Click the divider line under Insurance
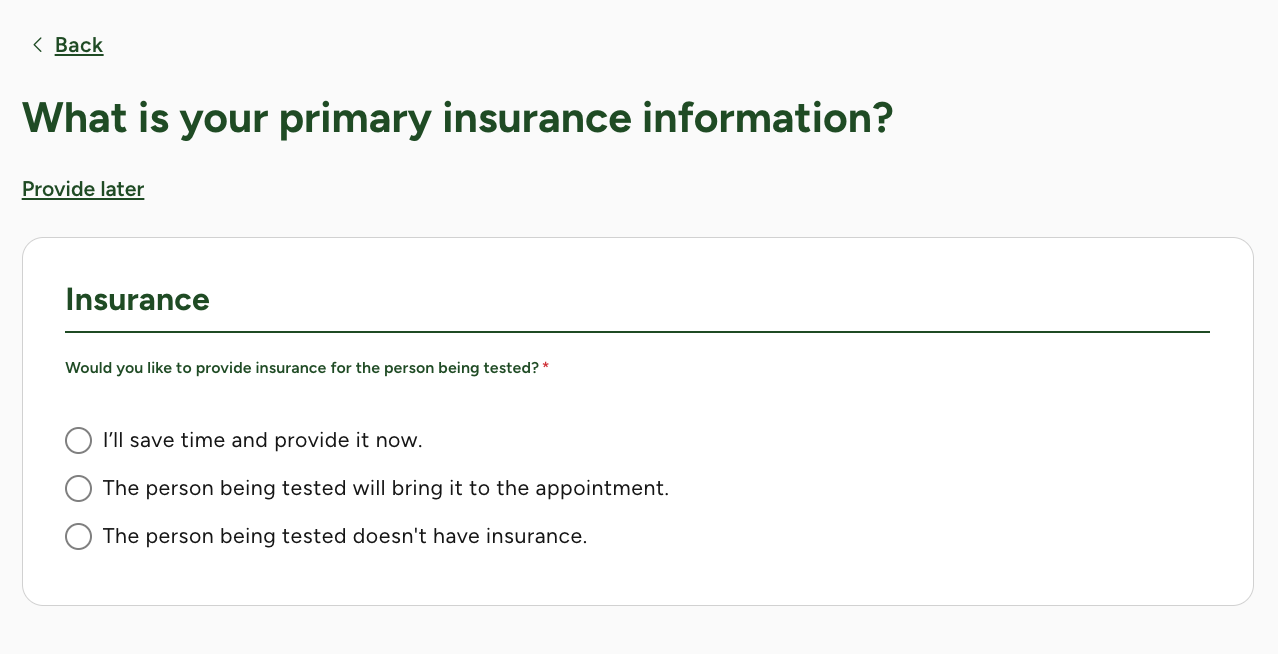 point(637,331)
